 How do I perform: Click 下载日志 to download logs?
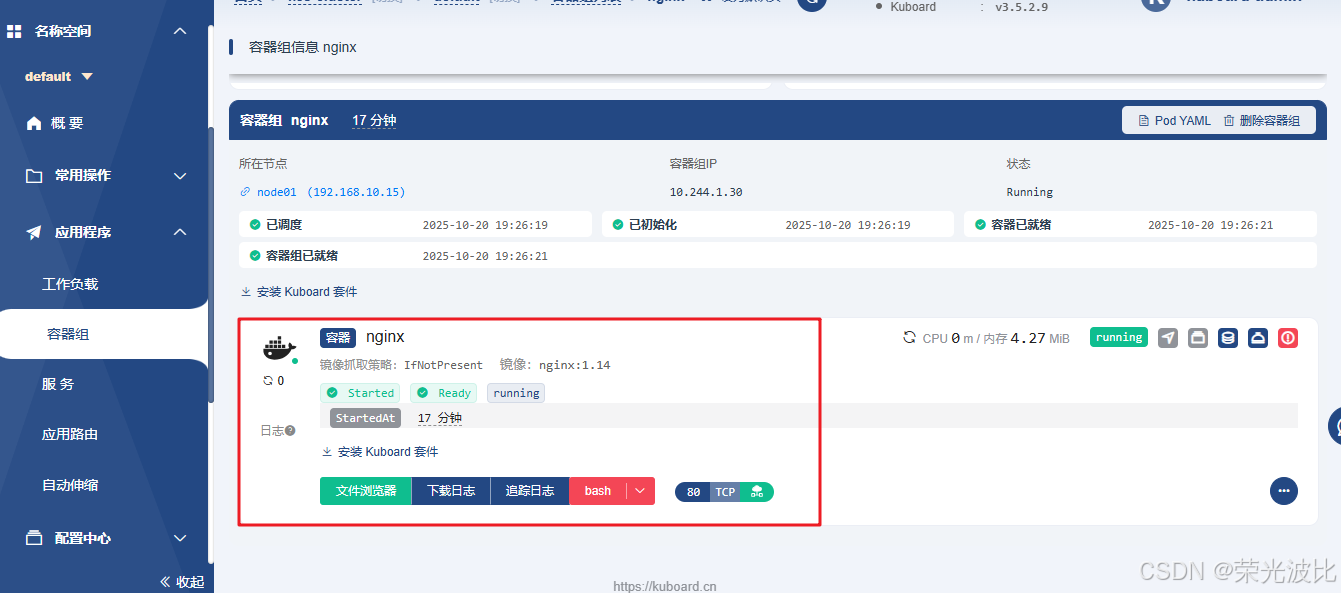click(451, 491)
